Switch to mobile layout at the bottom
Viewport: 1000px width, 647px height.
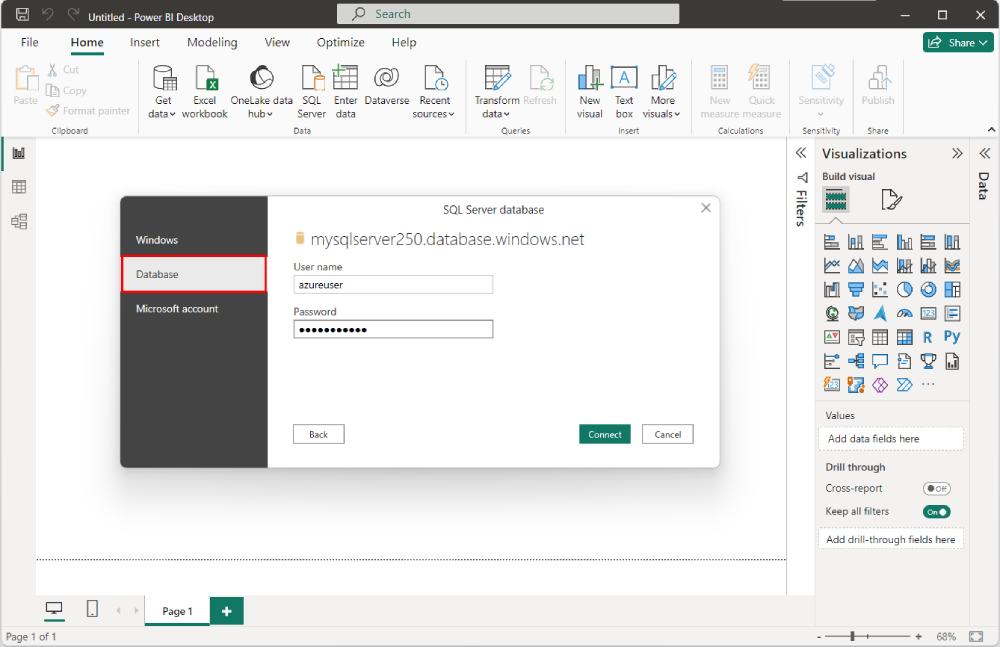tap(92, 609)
